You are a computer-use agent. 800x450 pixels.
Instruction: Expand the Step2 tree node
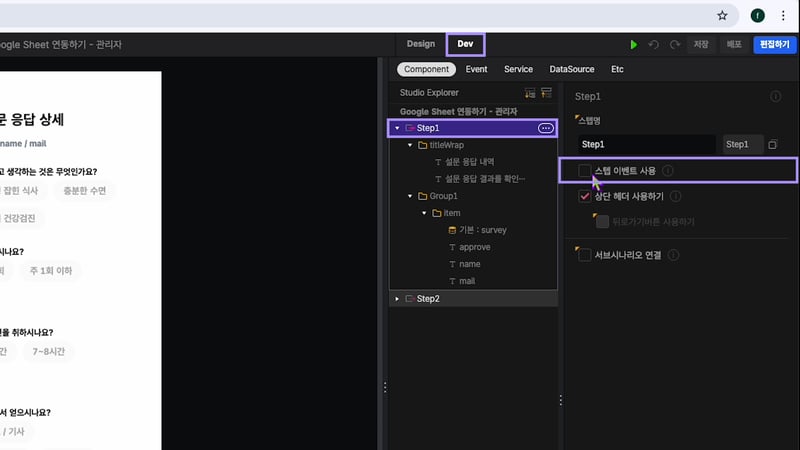(x=397, y=299)
